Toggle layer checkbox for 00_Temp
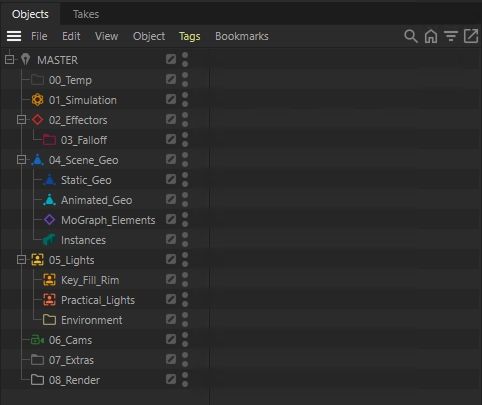 (171, 79)
